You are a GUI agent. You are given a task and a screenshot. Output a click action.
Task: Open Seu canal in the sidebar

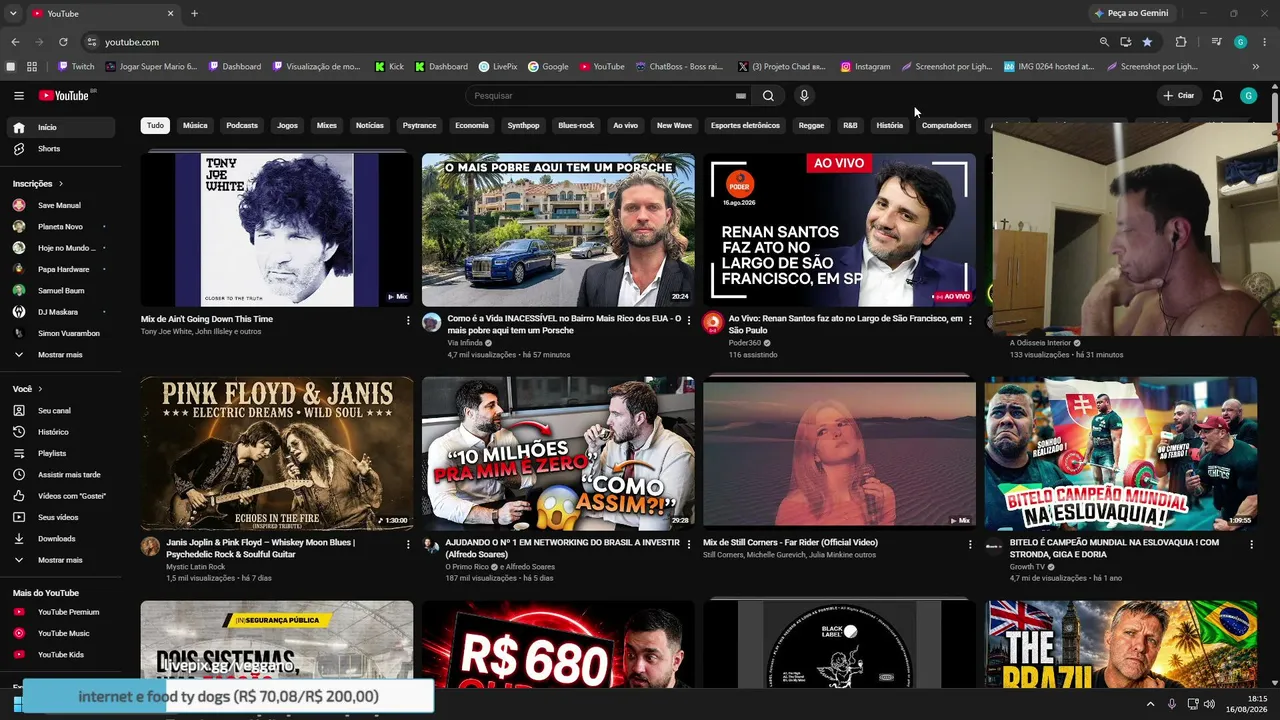(x=62, y=411)
